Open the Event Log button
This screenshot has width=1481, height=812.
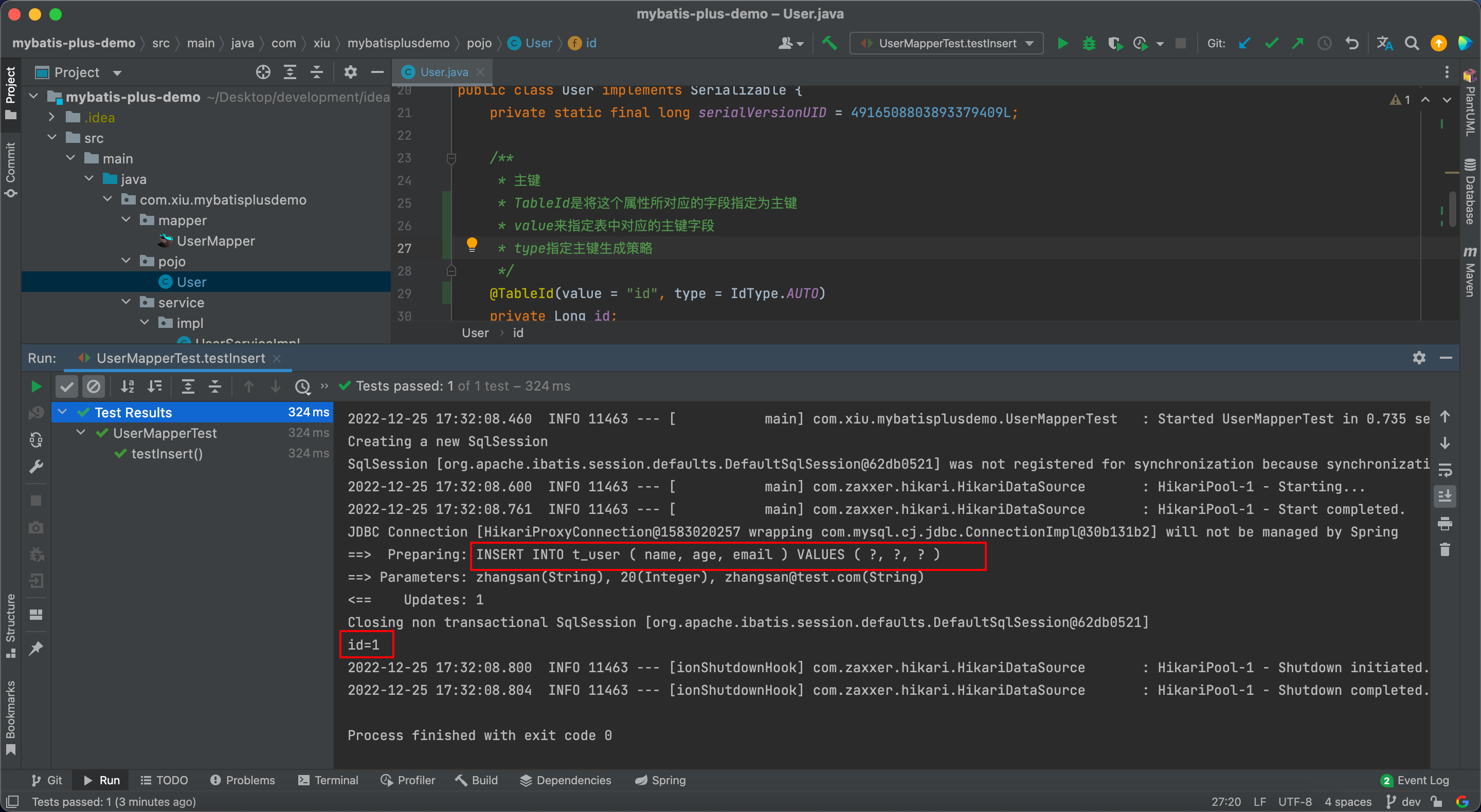click(1415, 780)
